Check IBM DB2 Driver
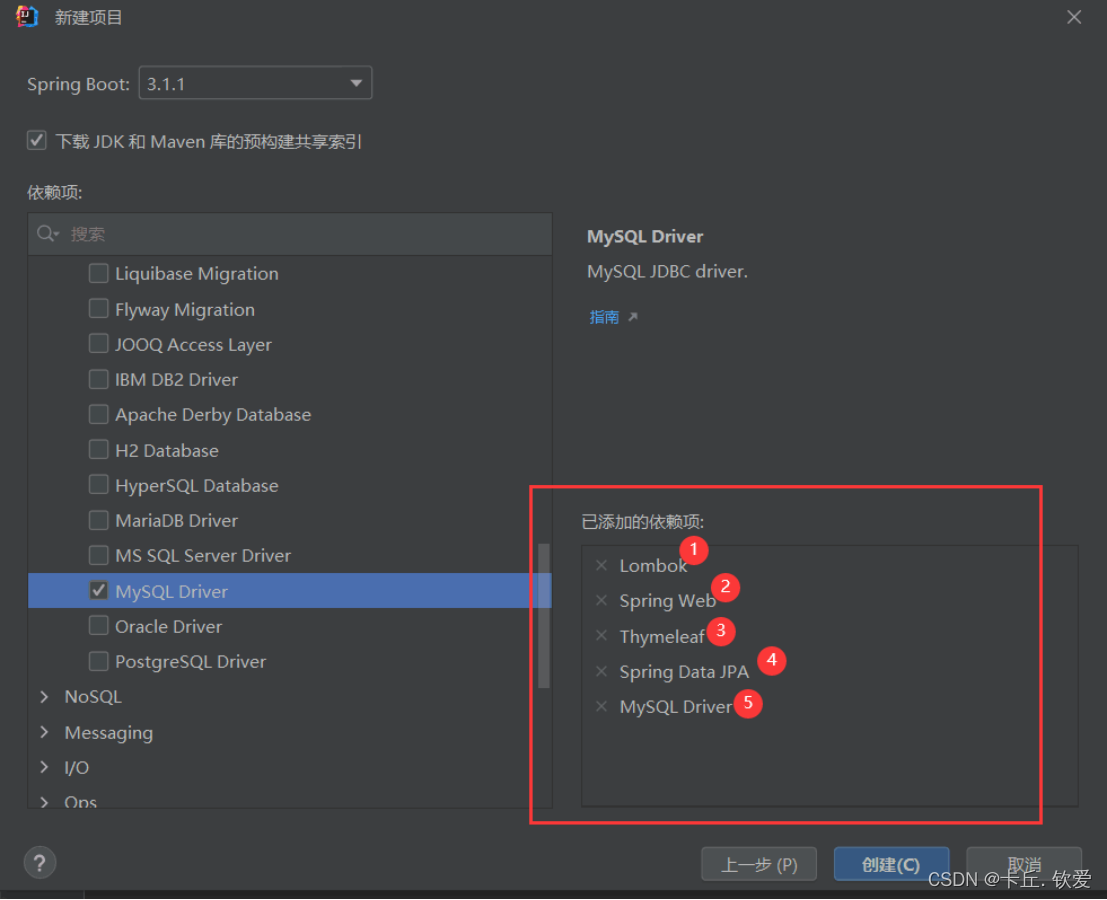 point(98,379)
